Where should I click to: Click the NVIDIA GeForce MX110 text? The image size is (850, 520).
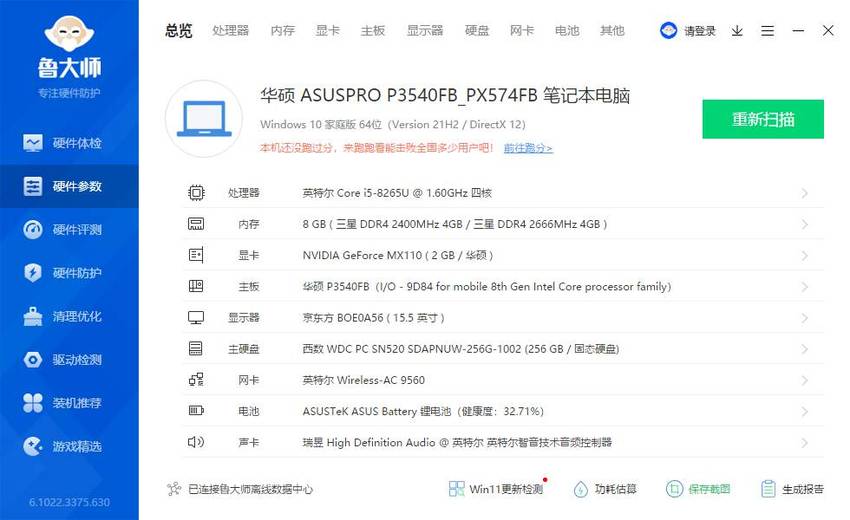(x=397, y=255)
